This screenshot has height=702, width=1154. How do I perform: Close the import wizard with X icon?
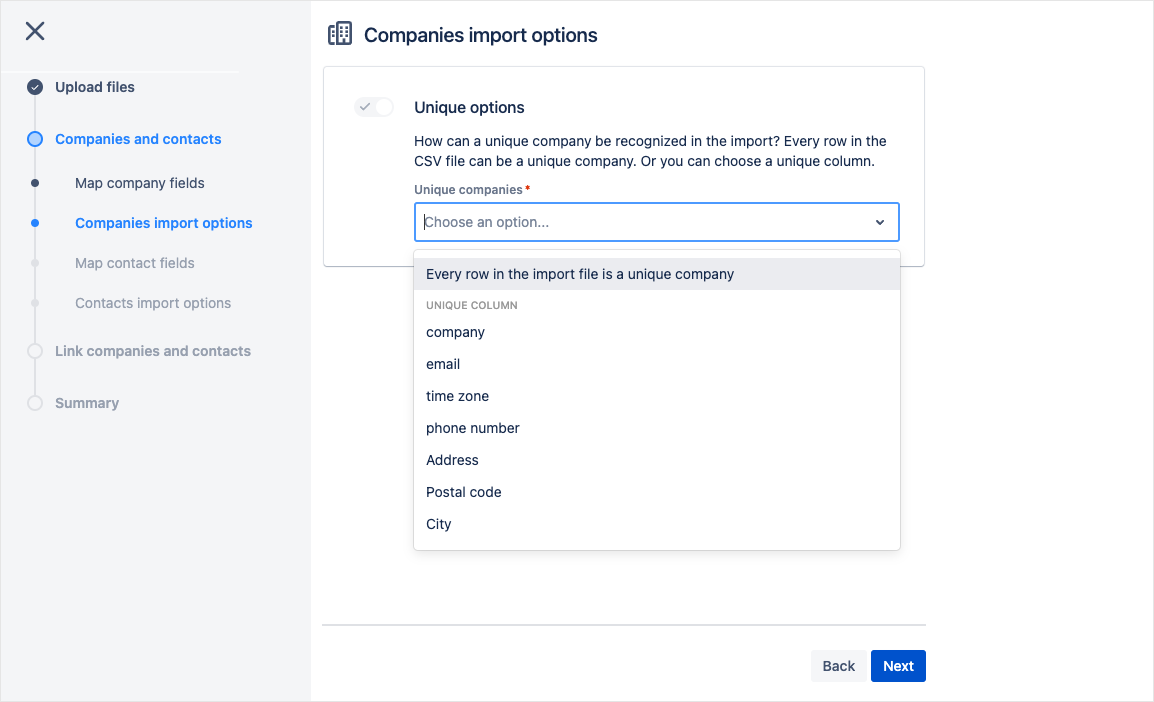click(35, 31)
